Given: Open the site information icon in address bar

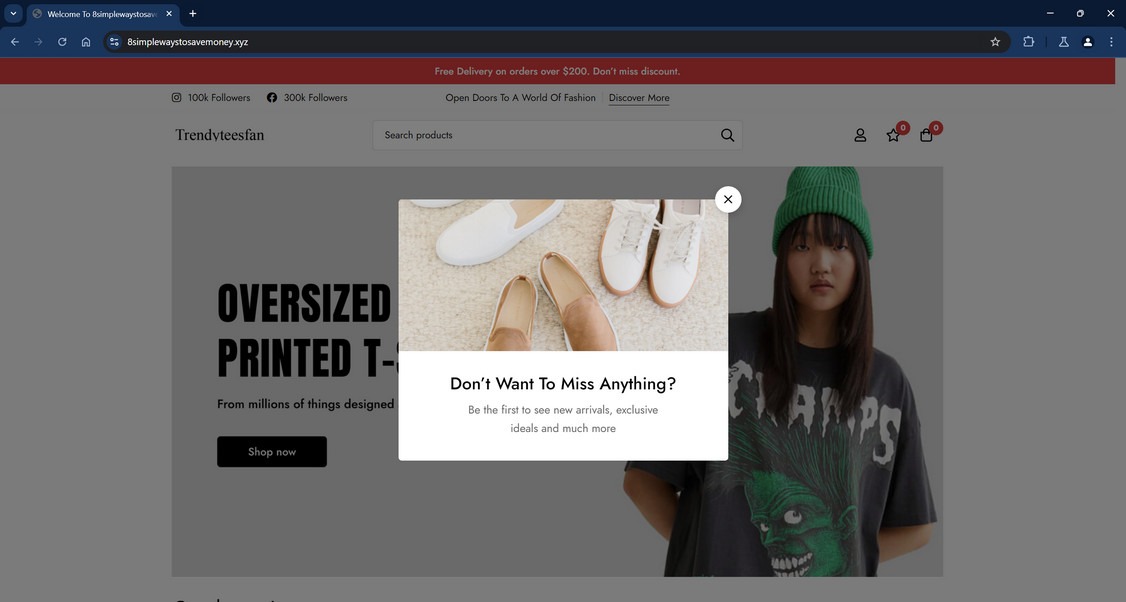Looking at the screenshot, I should coord(114,42).
